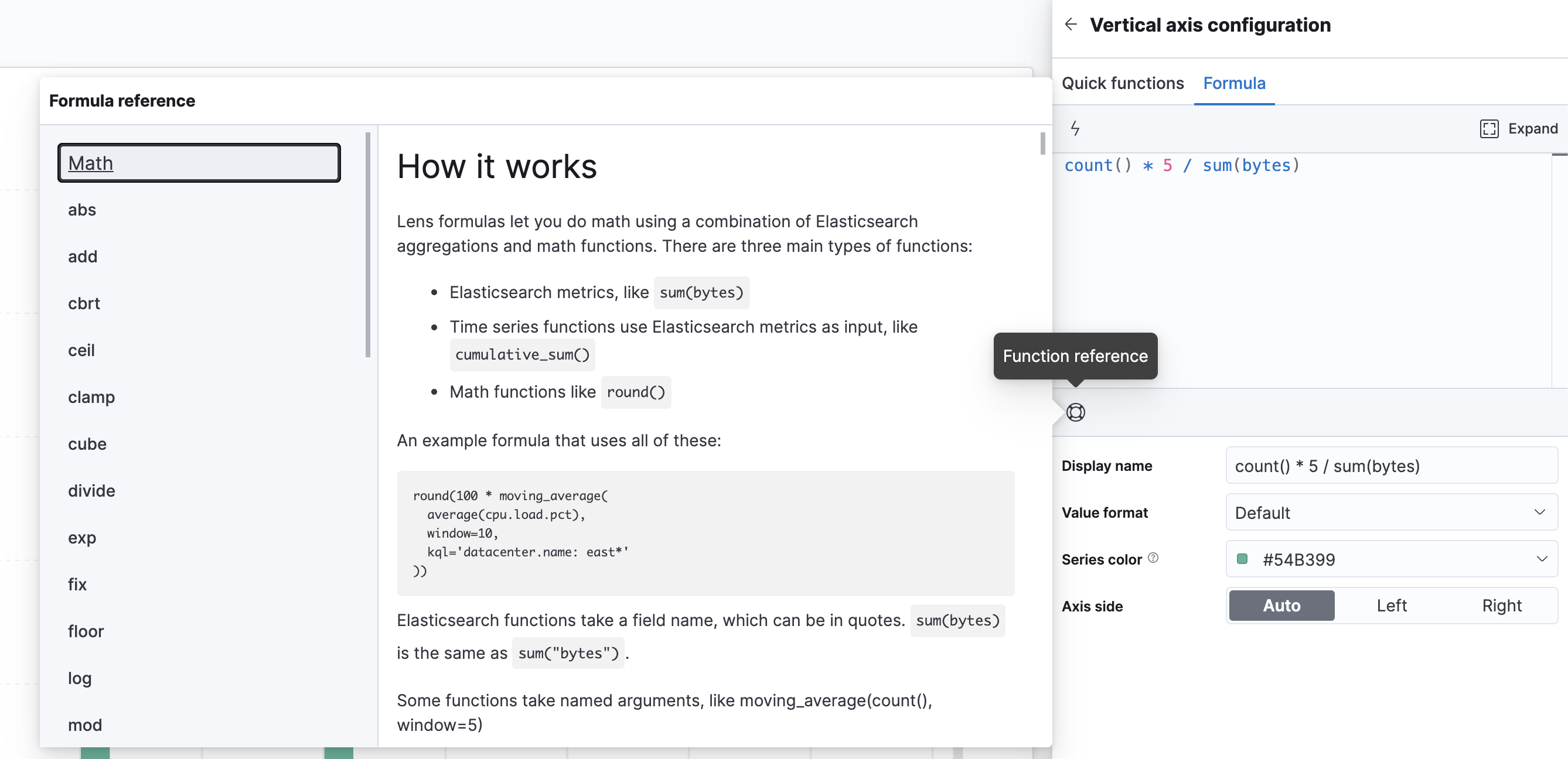Click the Expand fullscreen icon

pyautogui.click(x=1489, y=128)
